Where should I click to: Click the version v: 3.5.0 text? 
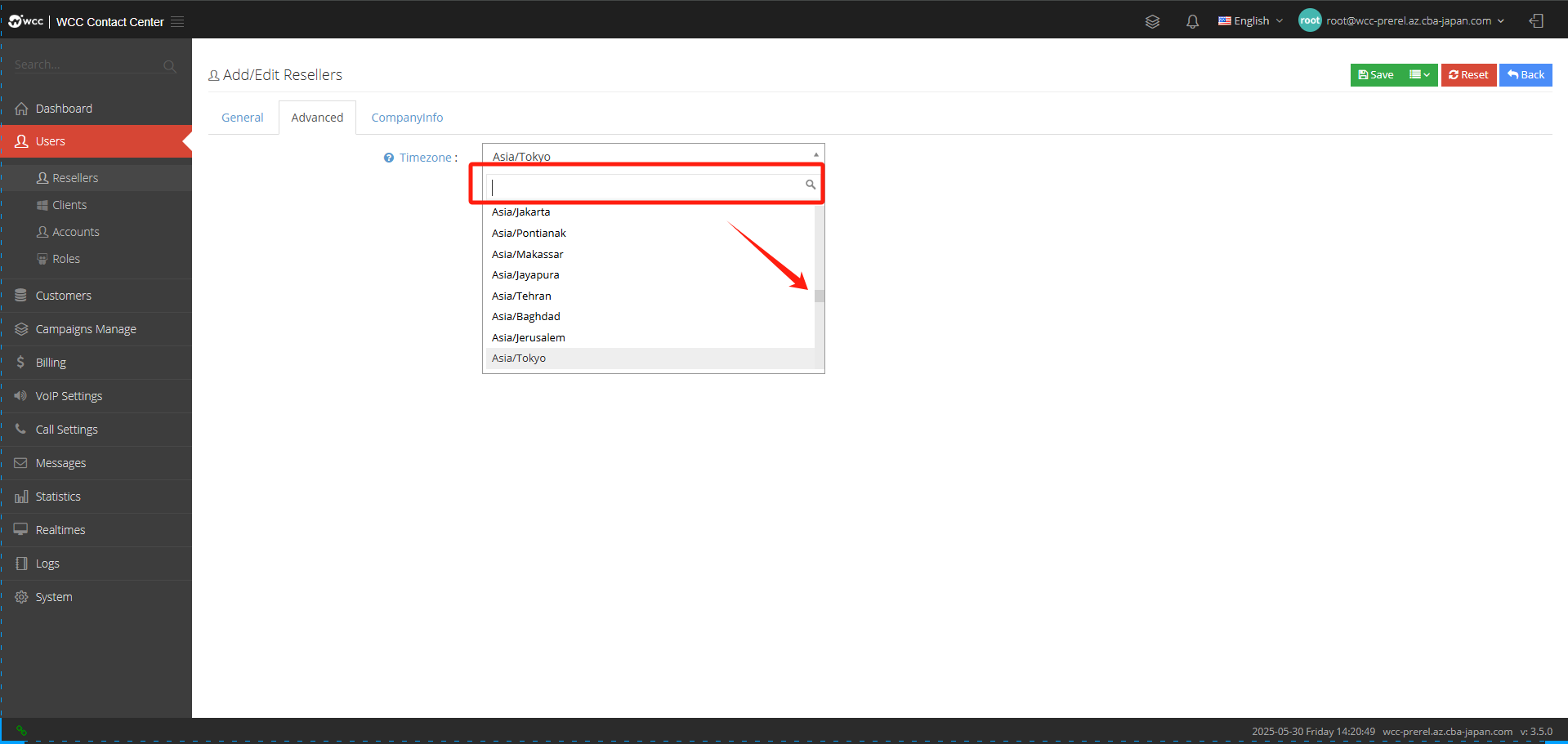tap(1536, 732)
